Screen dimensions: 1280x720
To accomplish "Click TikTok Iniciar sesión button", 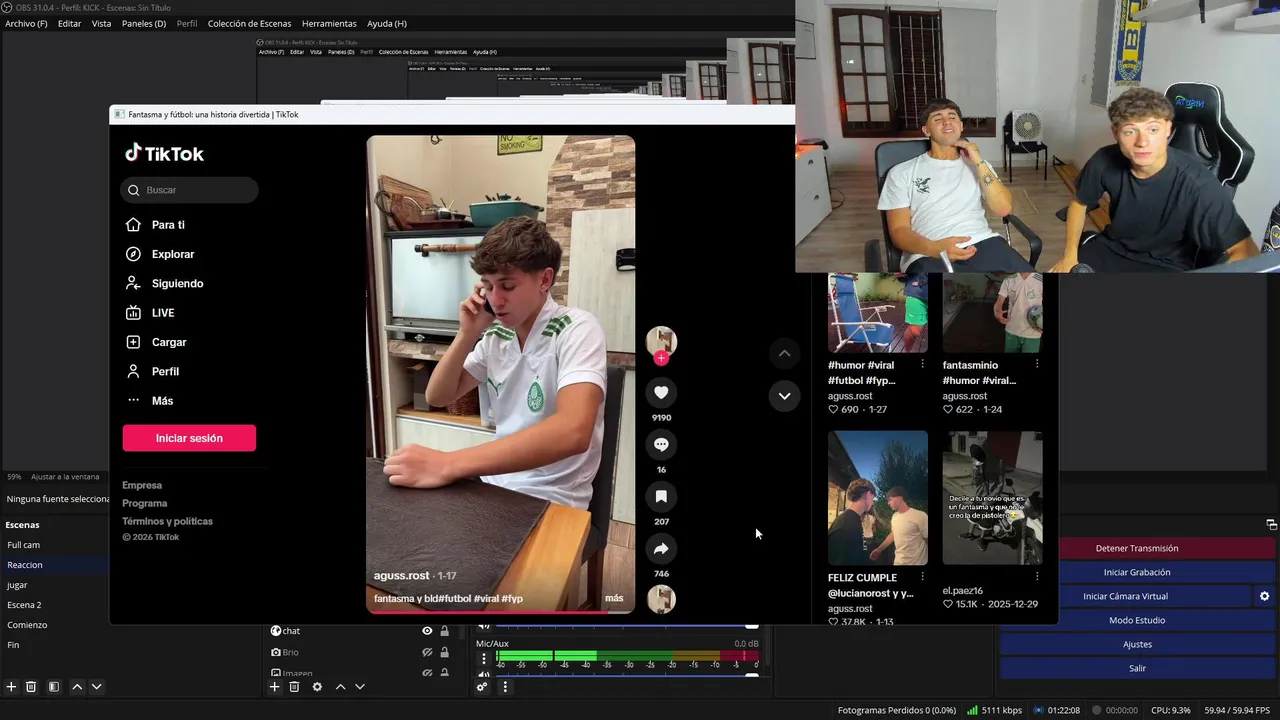I will click(189, 438).
